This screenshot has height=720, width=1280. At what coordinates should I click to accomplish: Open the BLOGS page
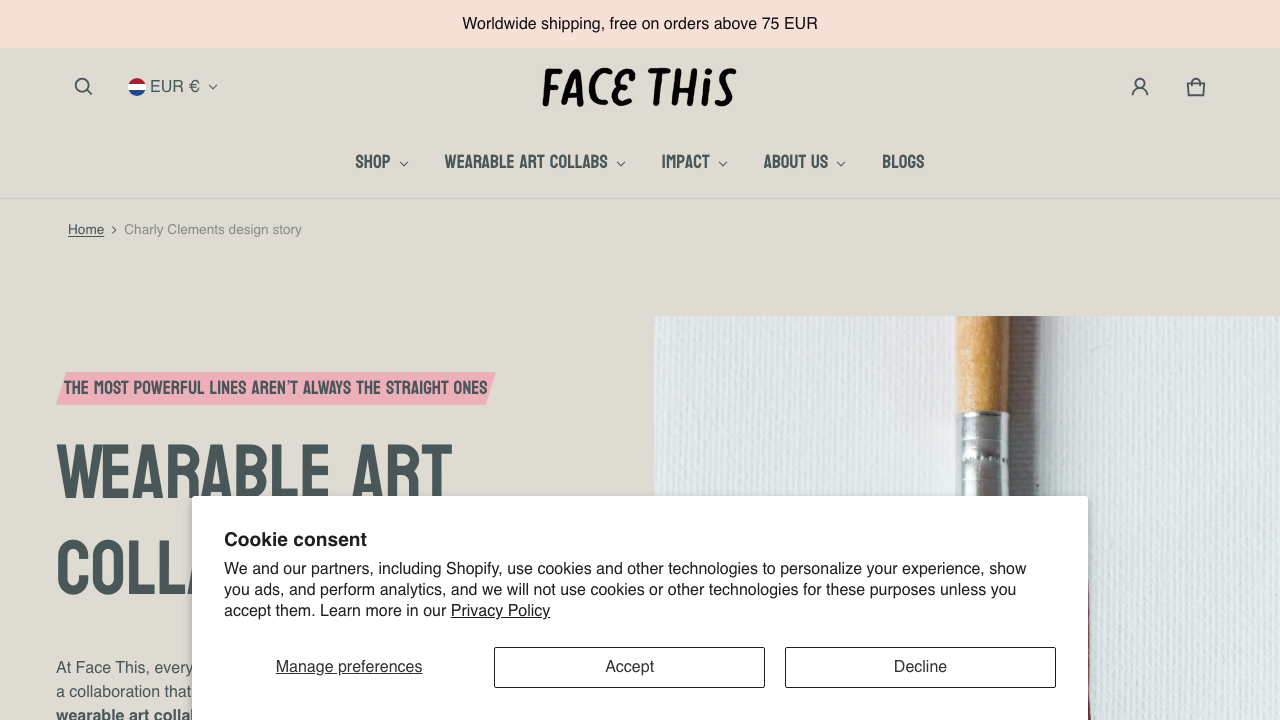point(903,162)
